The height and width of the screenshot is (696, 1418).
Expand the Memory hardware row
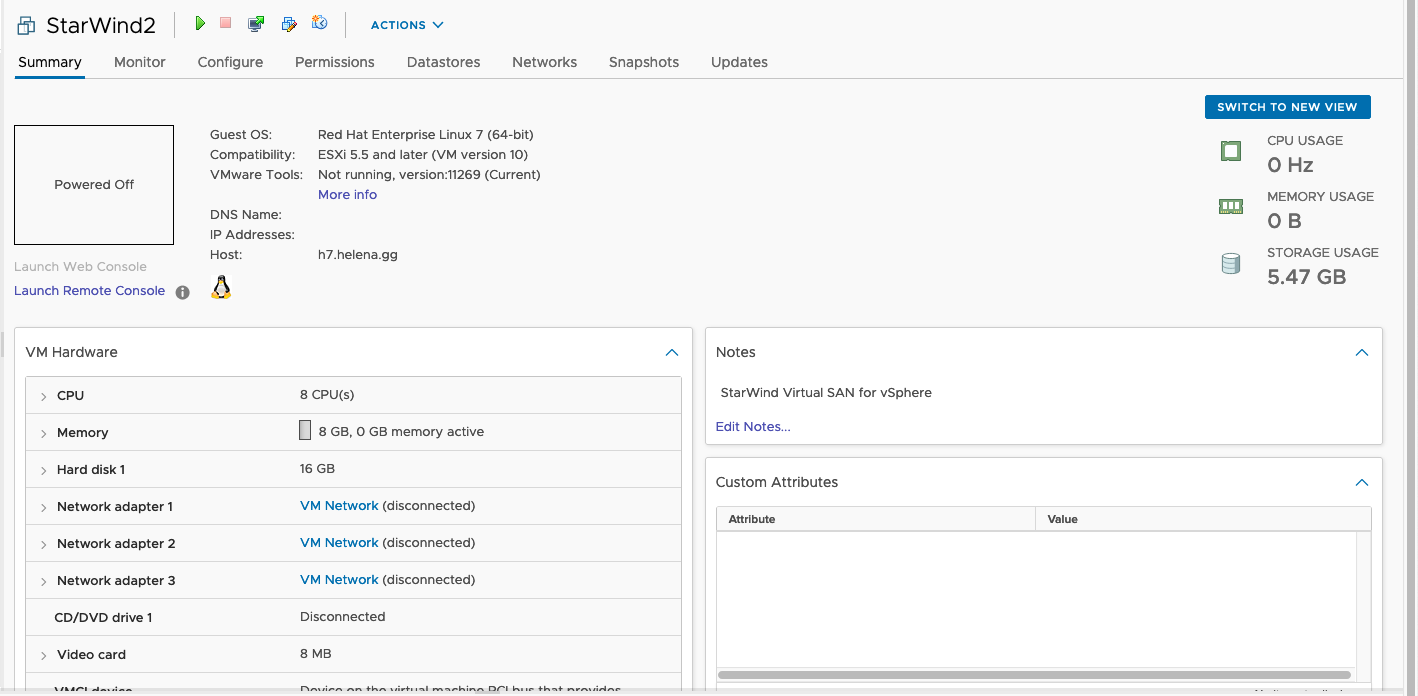pyautogui.click(x=44, y=434)
